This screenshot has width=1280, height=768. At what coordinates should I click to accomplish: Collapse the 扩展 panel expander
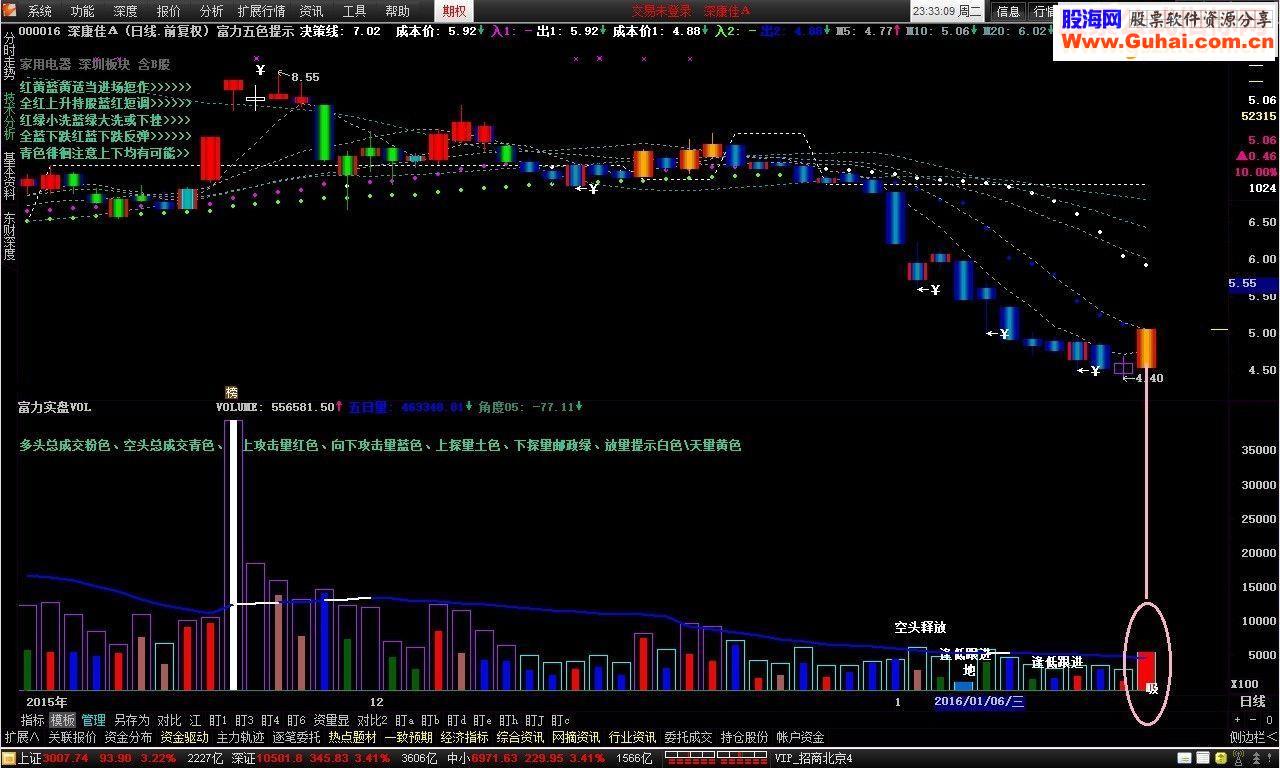click(22, 737)
